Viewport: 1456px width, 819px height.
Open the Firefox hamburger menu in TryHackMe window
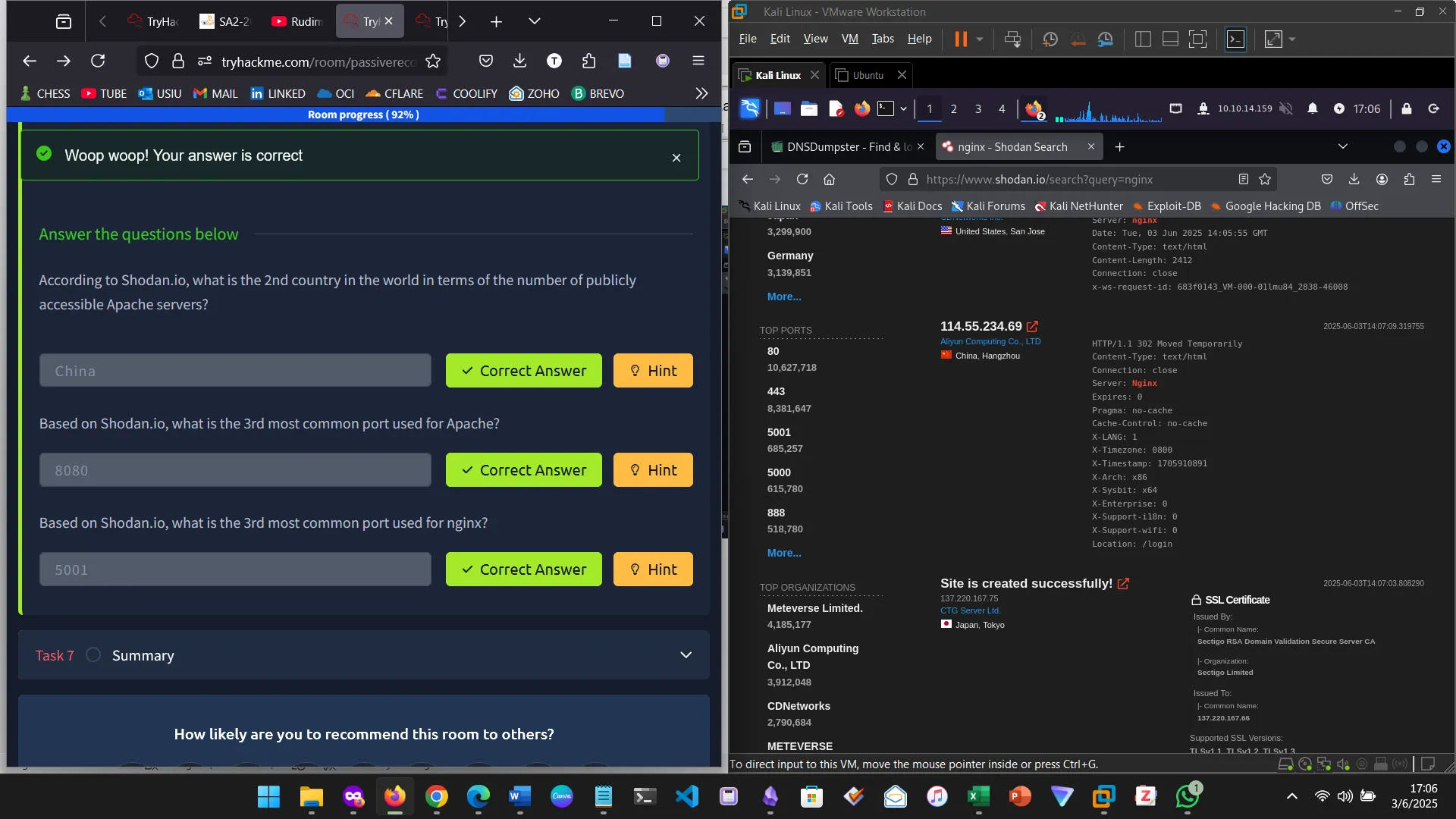coord(698,61)
